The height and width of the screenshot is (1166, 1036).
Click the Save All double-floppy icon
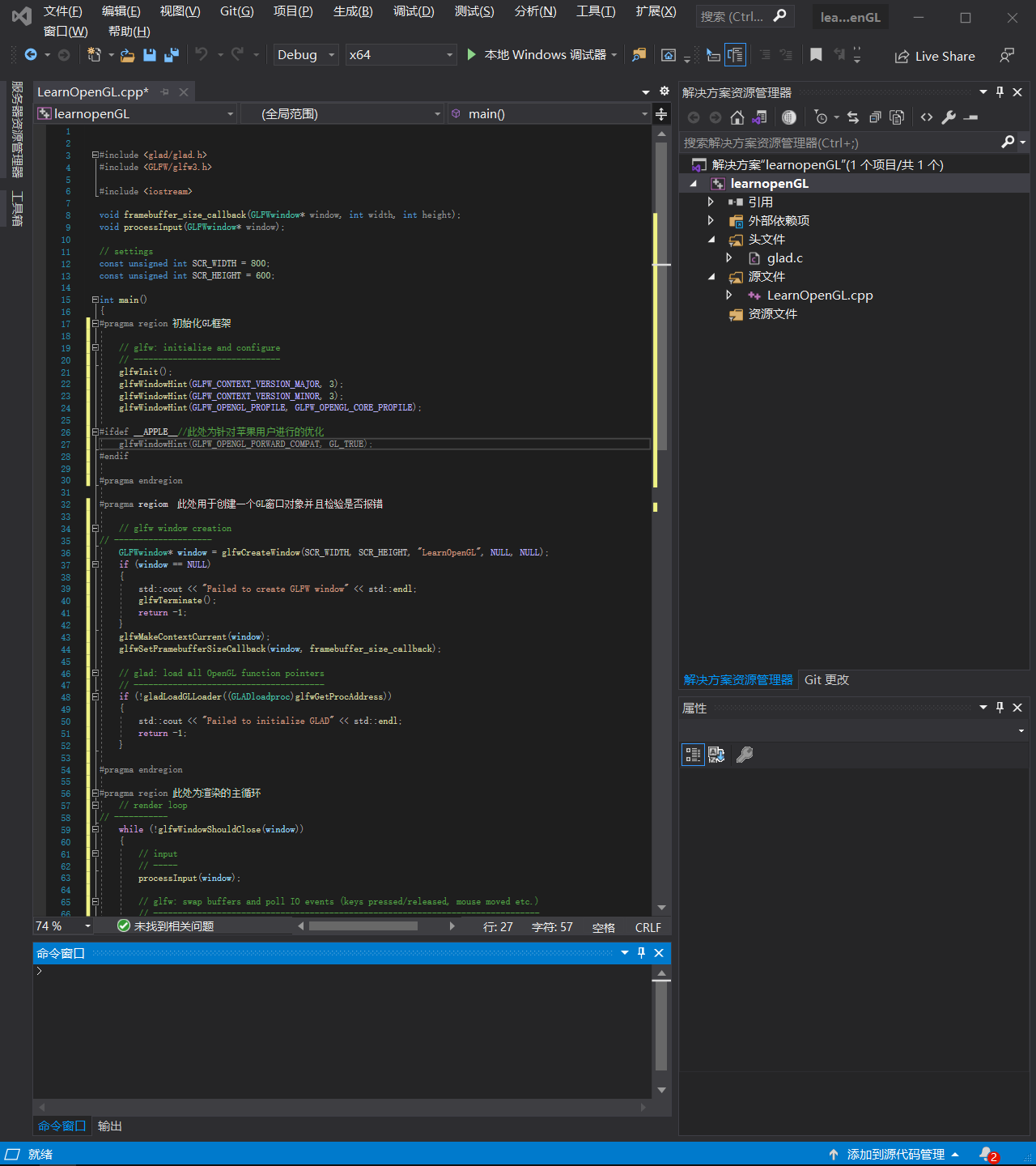coord(172,55)
